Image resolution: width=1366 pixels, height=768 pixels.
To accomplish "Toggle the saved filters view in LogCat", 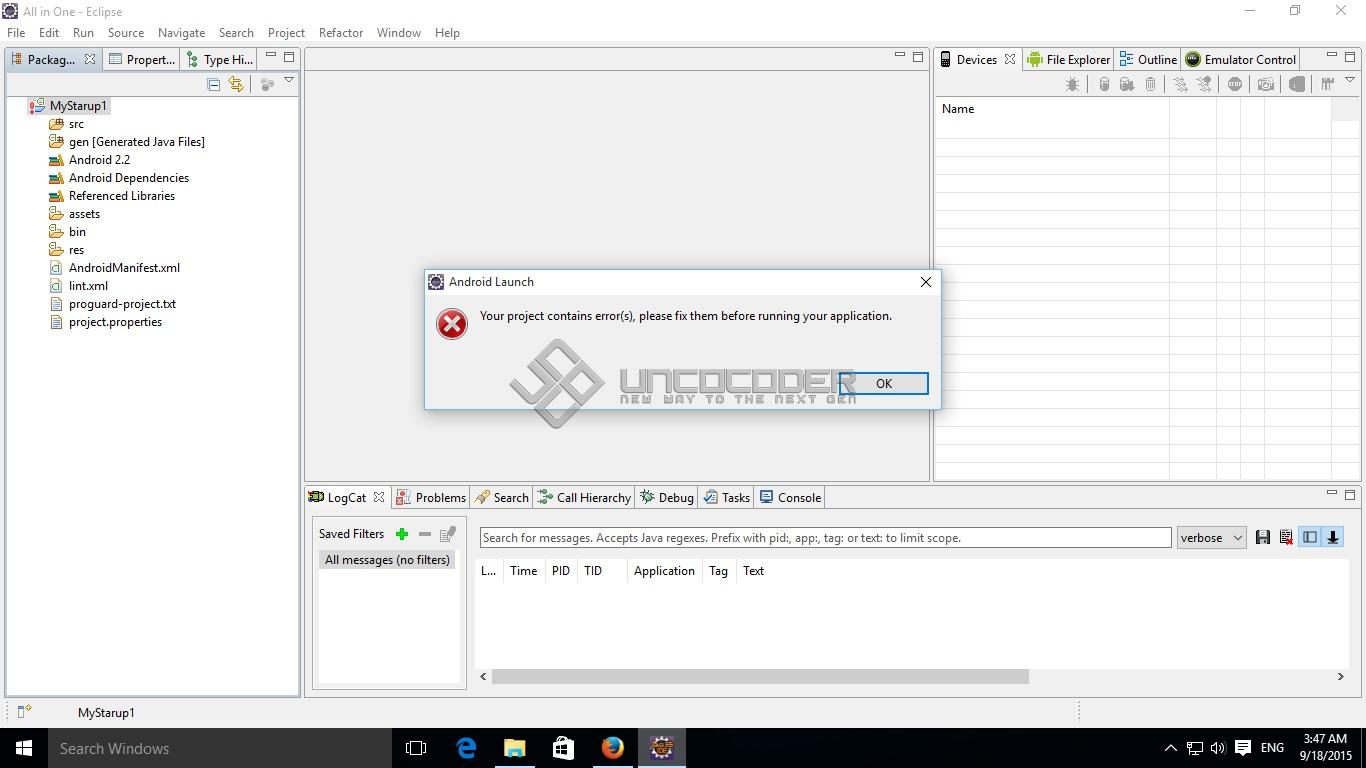I will [x=1310, y=538].
